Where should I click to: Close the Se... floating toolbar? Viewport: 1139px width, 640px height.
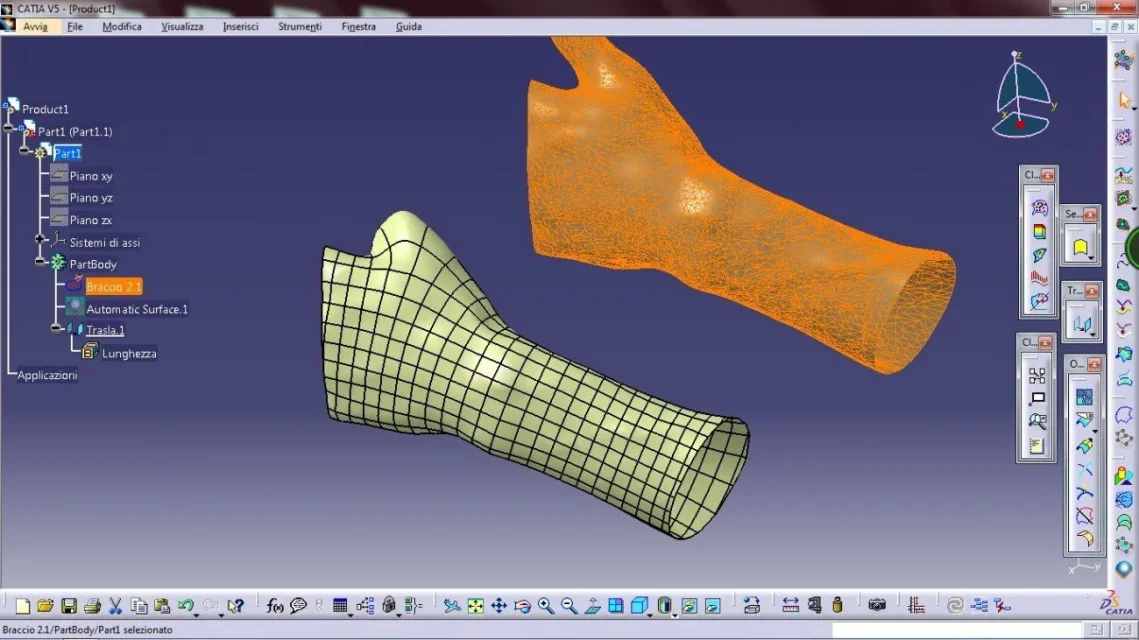pyautogui.click(x=1090, y=214)
